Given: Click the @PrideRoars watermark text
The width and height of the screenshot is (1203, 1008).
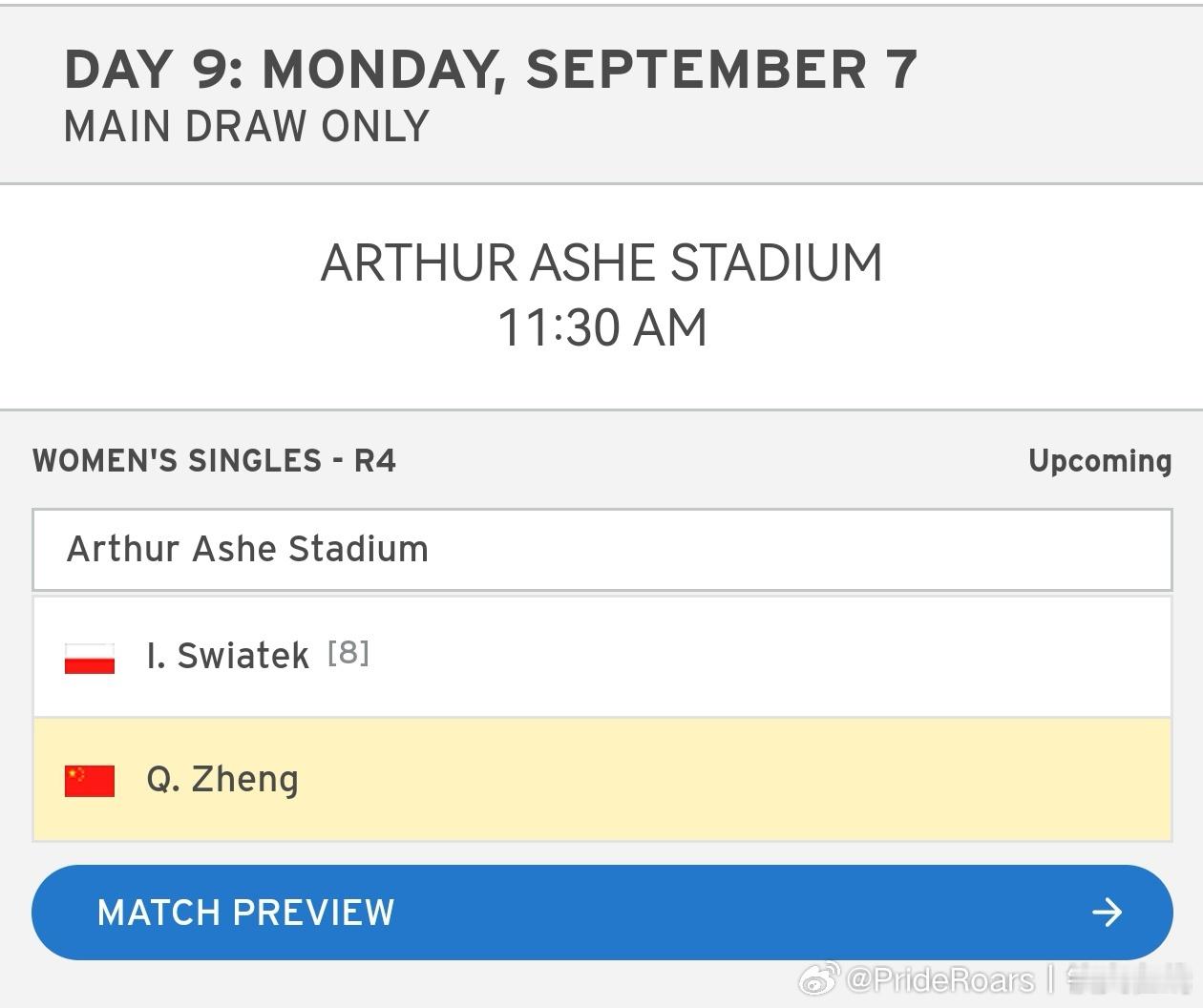Looking at the screenshot, I should (939, 979).
